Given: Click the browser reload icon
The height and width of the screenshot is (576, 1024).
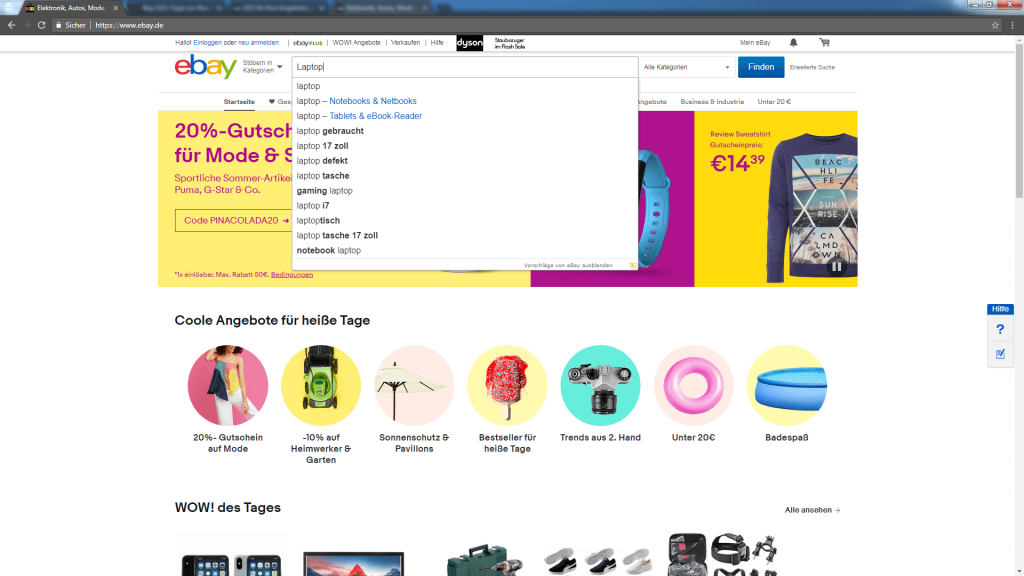Looking at the screenshot, I should (41, 25).
